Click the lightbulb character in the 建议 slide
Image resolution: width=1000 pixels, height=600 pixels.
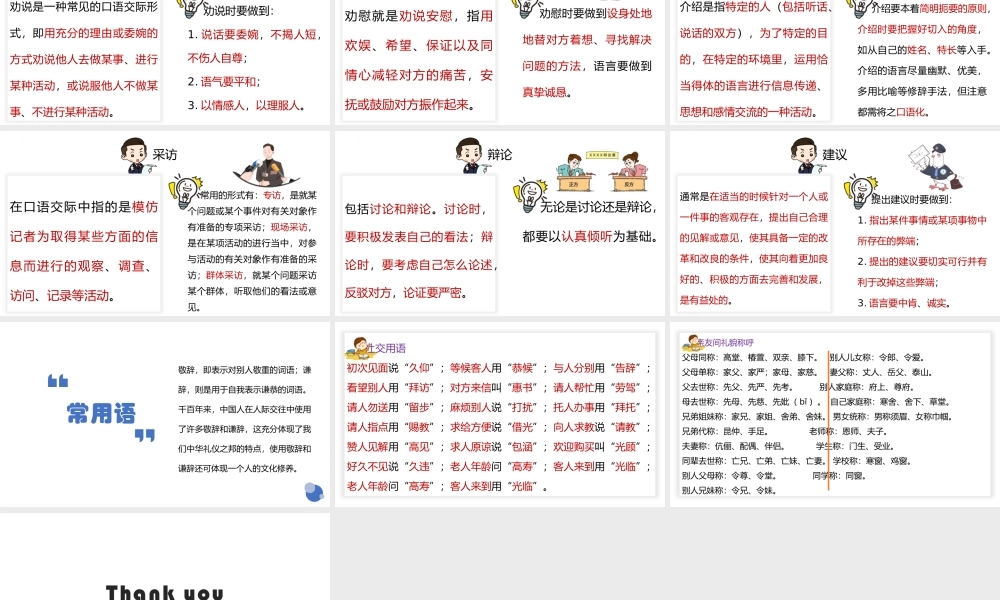click(861, 192)
